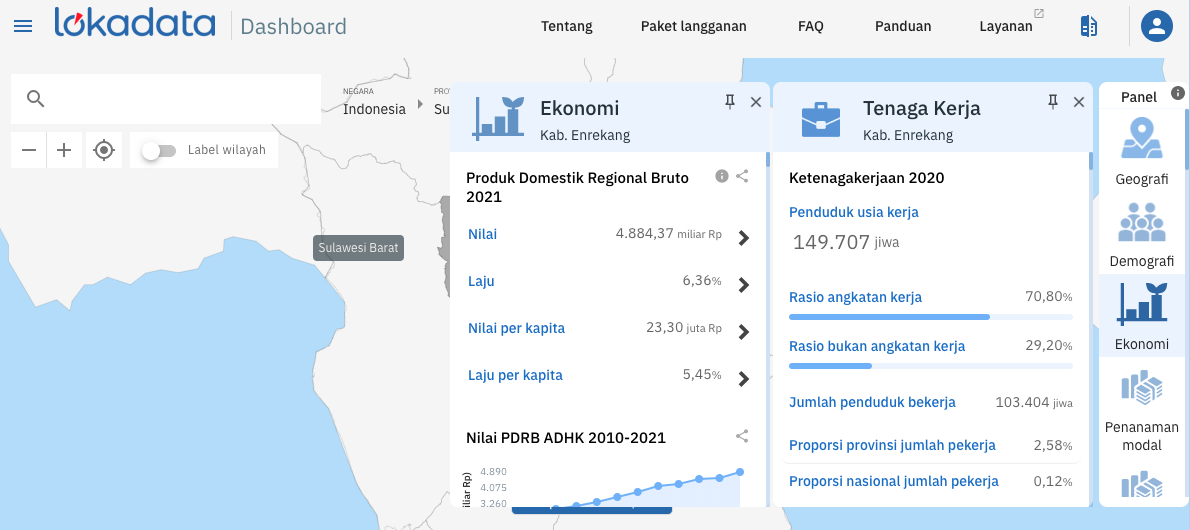This screenshot has height=530, width=1190.
Task: Open the hamburger main menu
Action: click(23, 26)
